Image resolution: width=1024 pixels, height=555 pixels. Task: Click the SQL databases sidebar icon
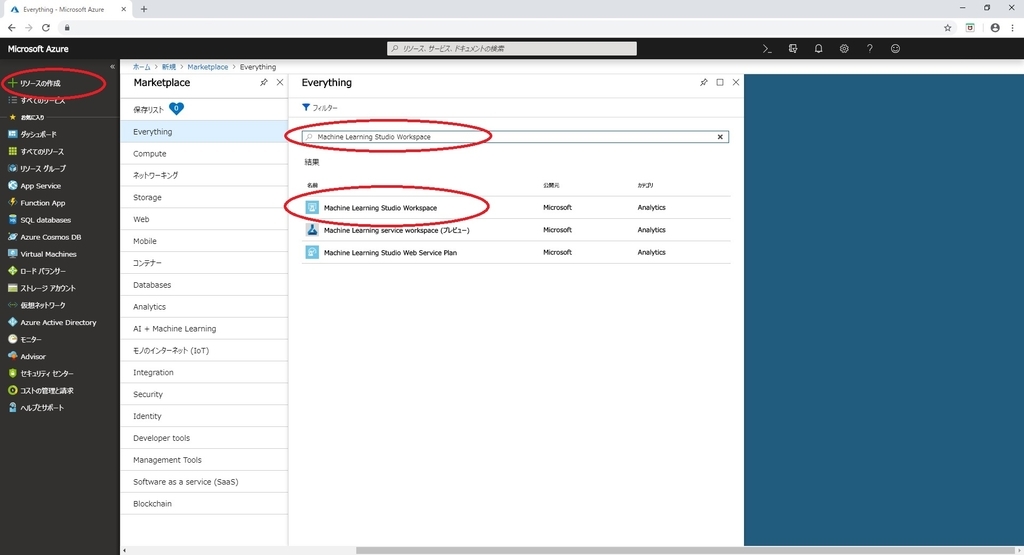click(x=12, y=219)
